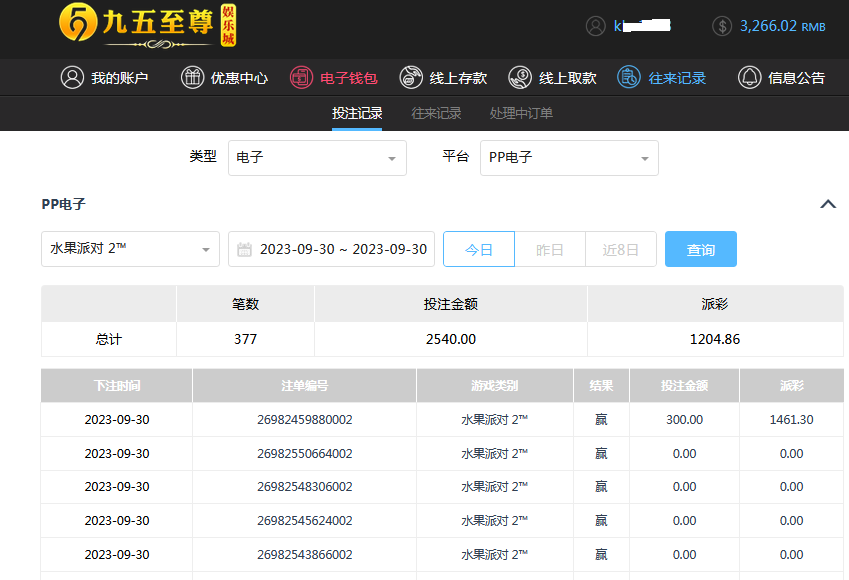849x580 pixels.
Task: Click the blue 查询 button
Action: tap(700, 249)
